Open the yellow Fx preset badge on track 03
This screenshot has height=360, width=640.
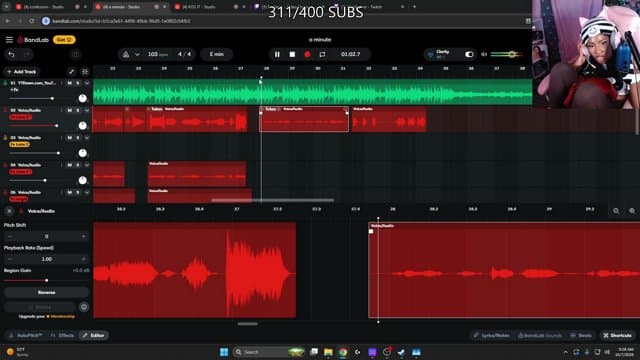[20, 144]
